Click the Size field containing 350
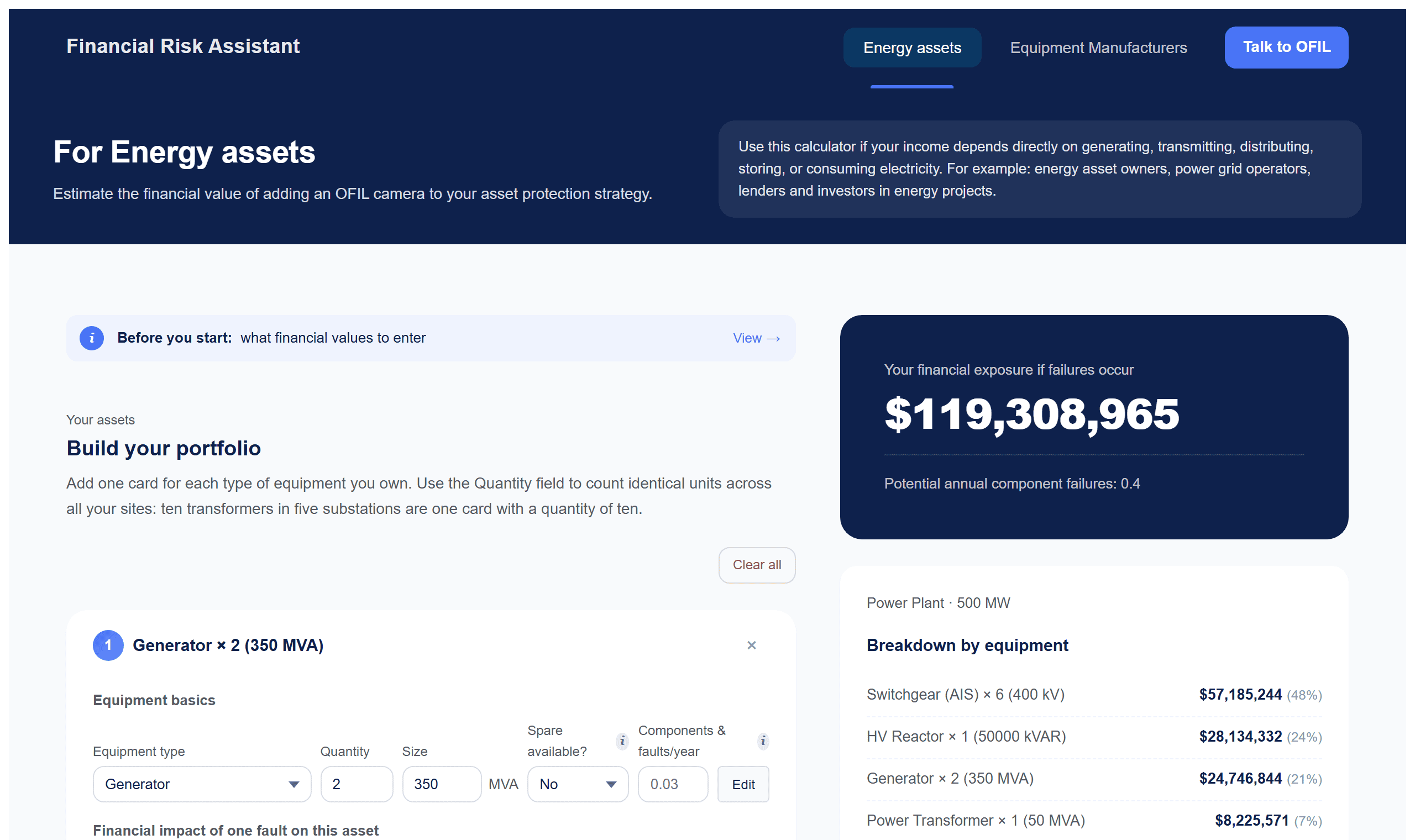1415x840 pixels. click(442, 785)
